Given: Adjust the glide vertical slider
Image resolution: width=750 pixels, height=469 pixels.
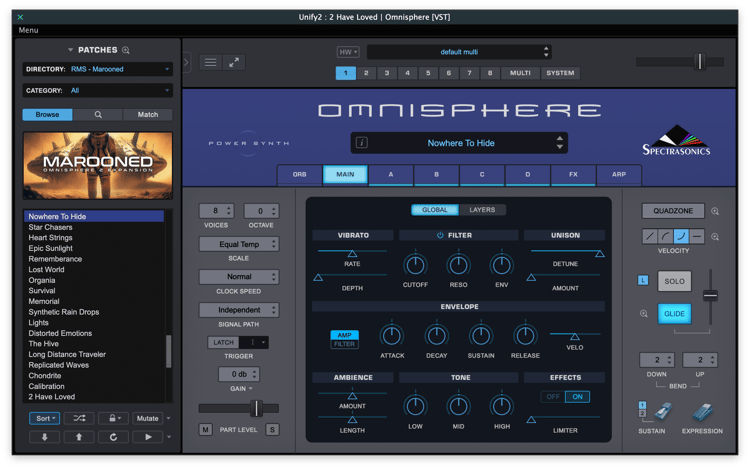Looking at the screenshot, I should (710, 295).
